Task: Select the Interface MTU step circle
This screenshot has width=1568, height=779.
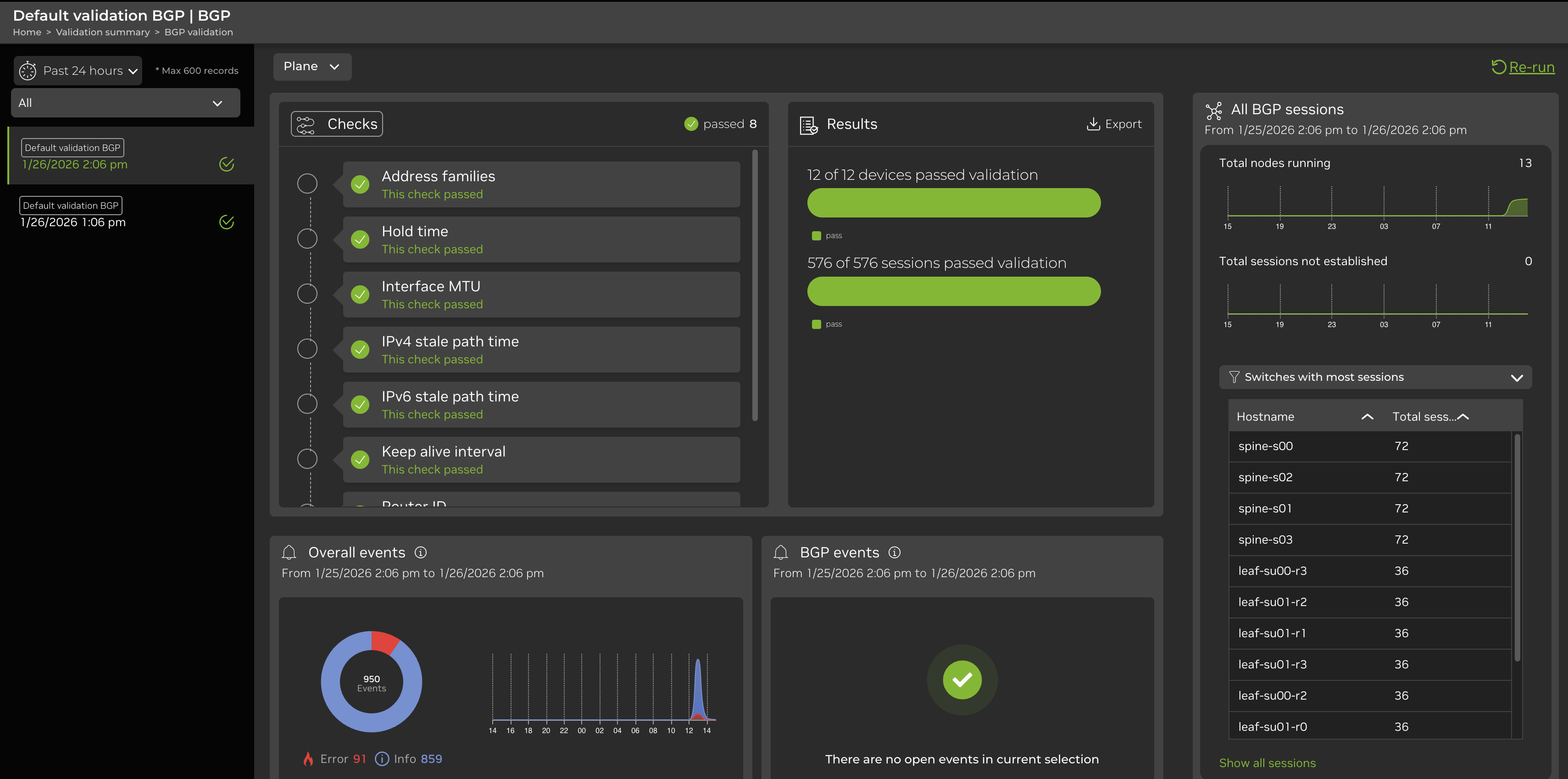Action: pyautogui.click(x=307, y=294)
